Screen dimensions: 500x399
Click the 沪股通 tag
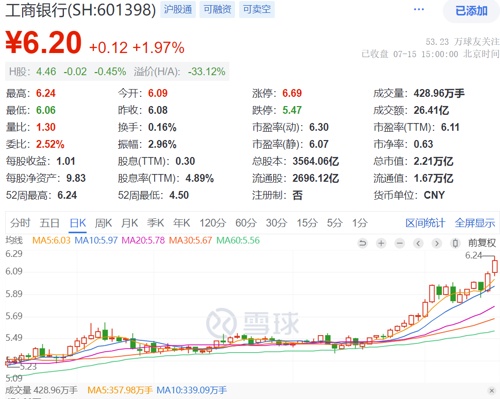click(178, 9)
